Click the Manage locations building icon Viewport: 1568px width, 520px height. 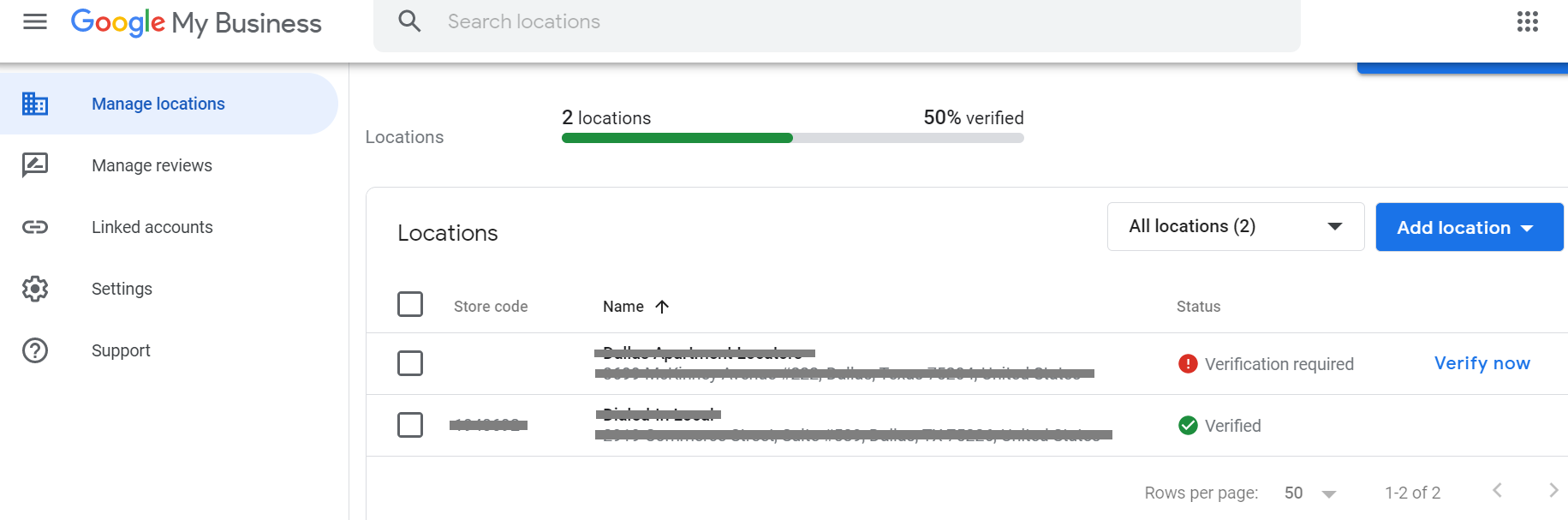pos(35,104)
